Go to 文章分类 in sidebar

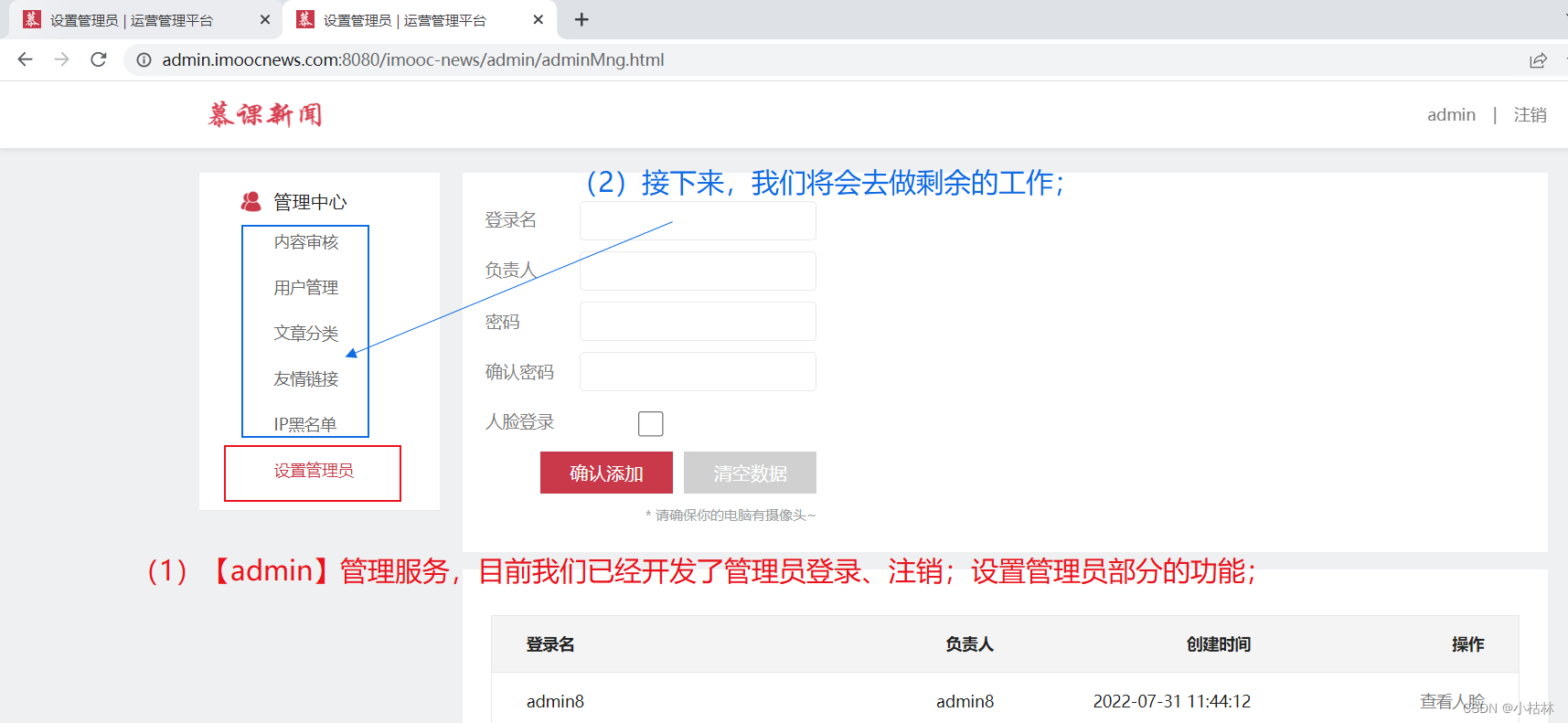tap(306, 334)
